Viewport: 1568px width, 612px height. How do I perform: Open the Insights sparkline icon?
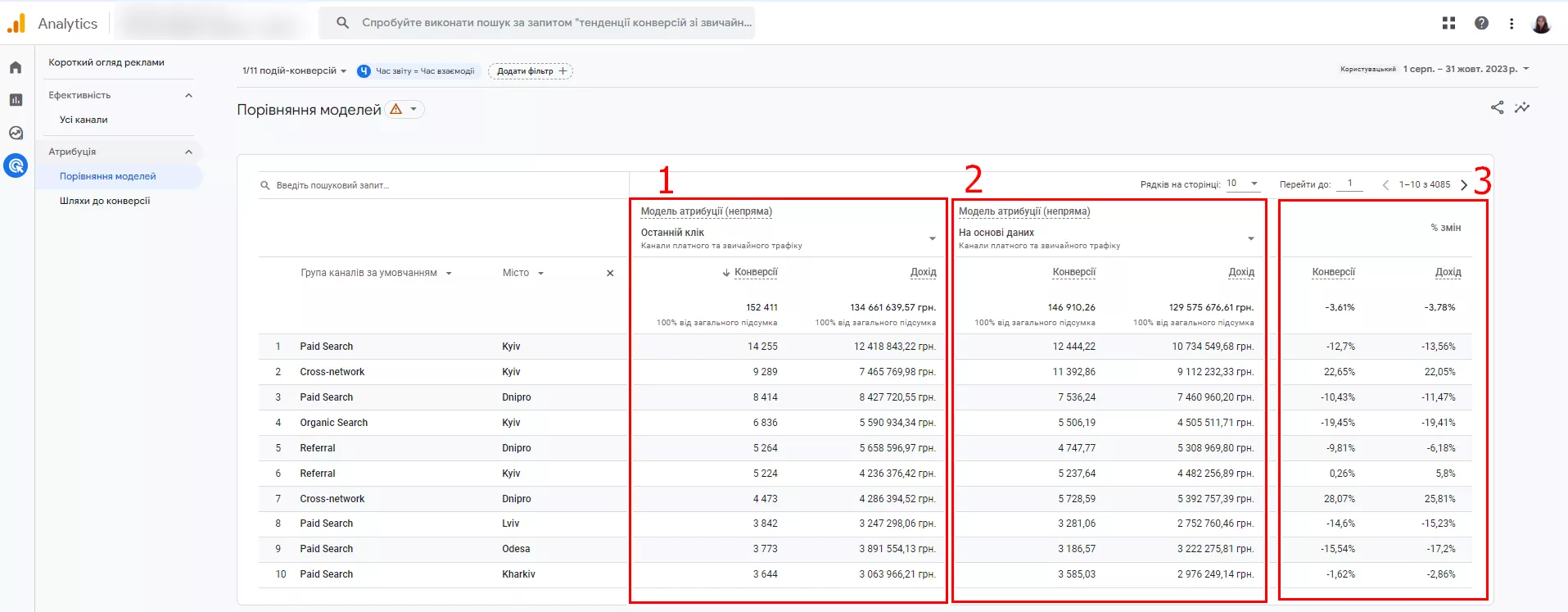[x=1522, y=107]
